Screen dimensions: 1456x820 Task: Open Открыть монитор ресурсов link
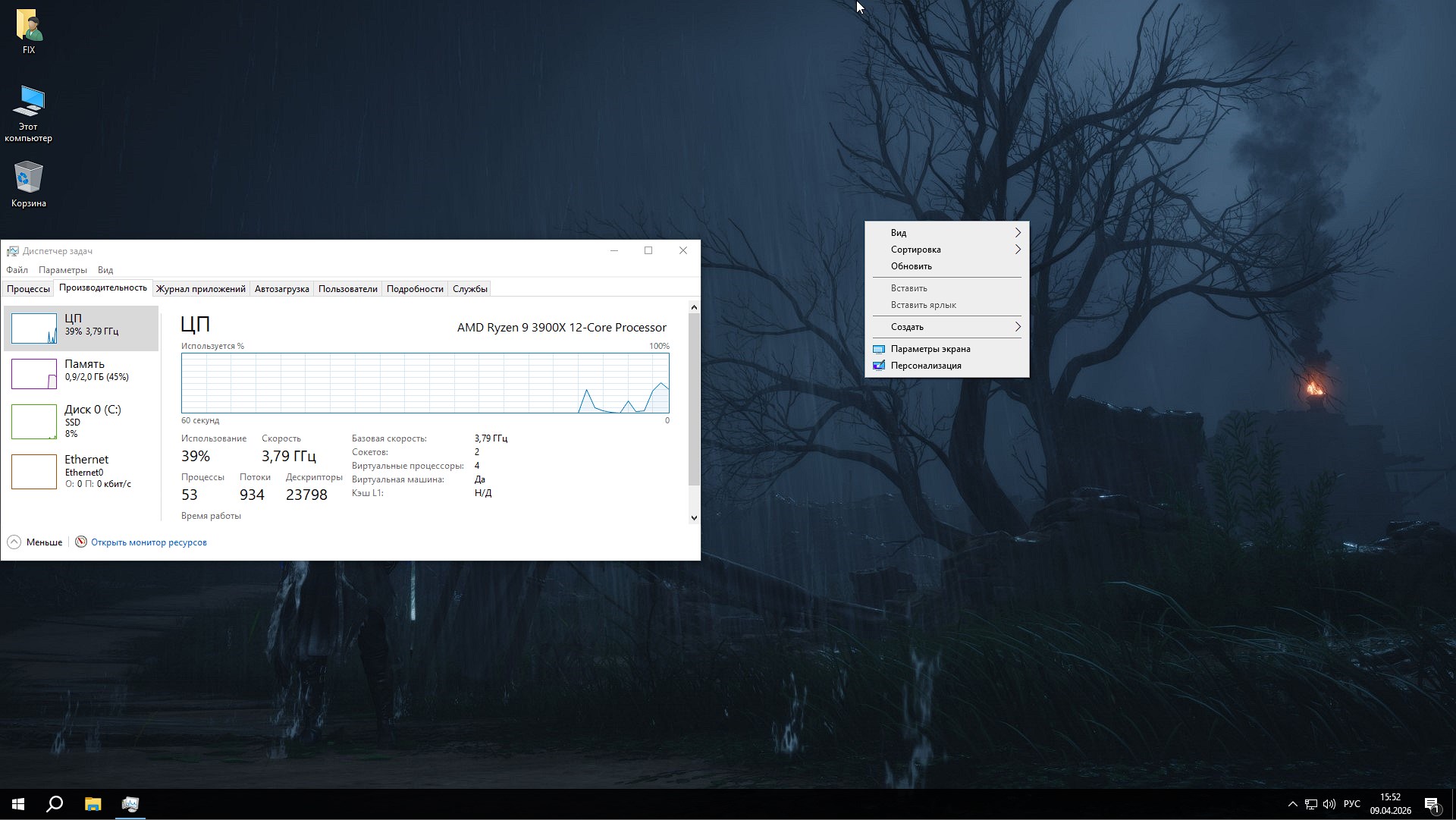[149, 542]
